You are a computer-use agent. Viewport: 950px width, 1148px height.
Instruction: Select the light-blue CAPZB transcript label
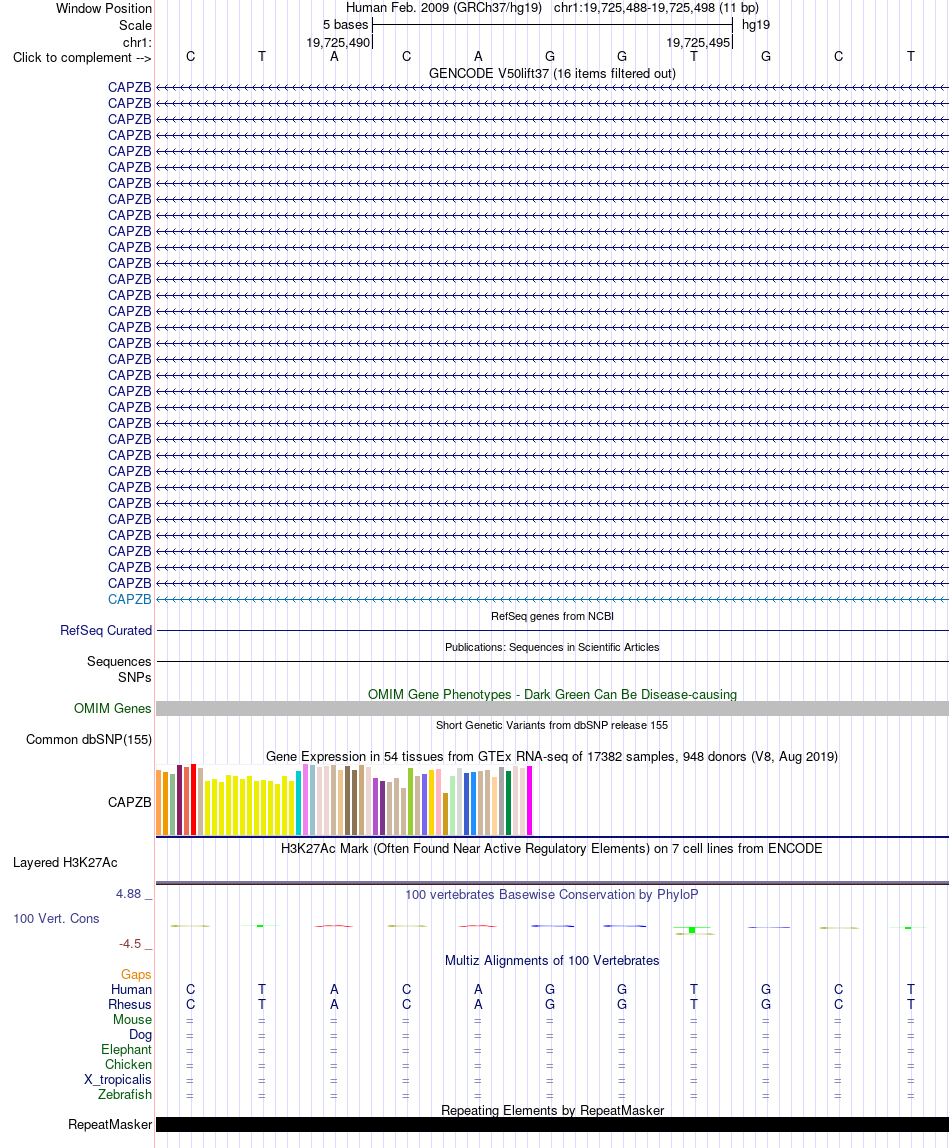130,599
